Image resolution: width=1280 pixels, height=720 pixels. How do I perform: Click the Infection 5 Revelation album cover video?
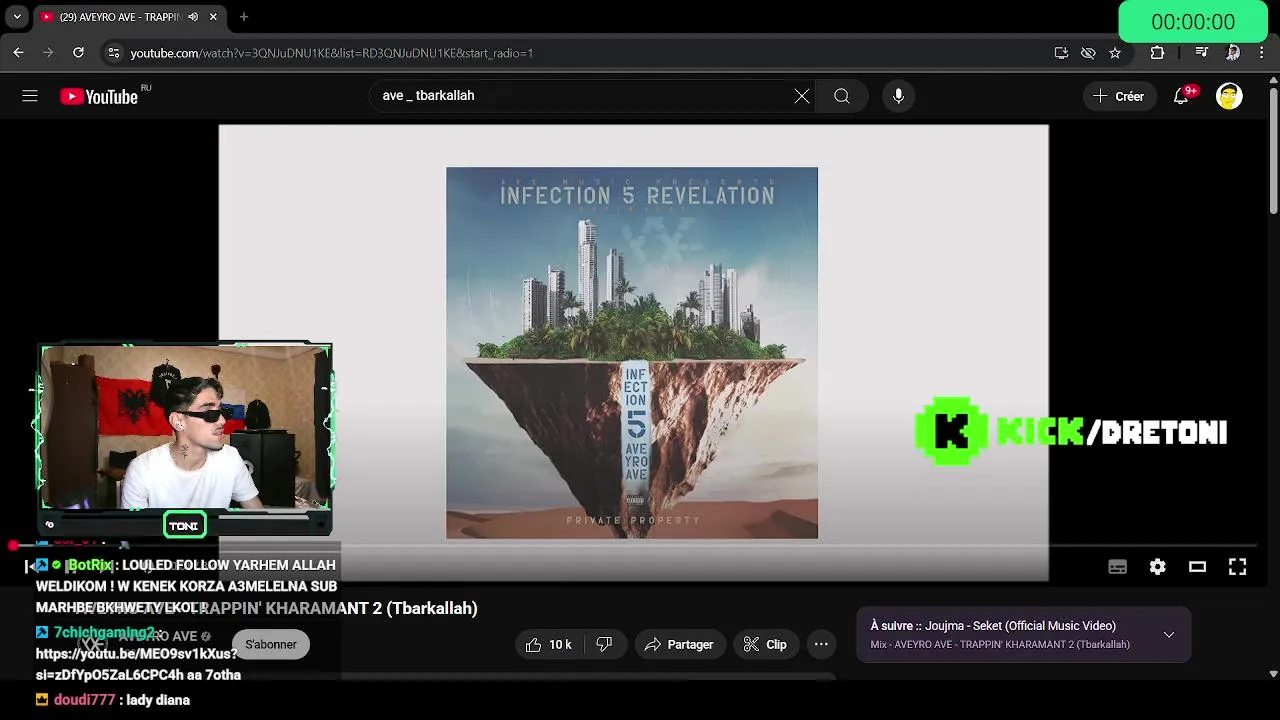click(632, 352)
